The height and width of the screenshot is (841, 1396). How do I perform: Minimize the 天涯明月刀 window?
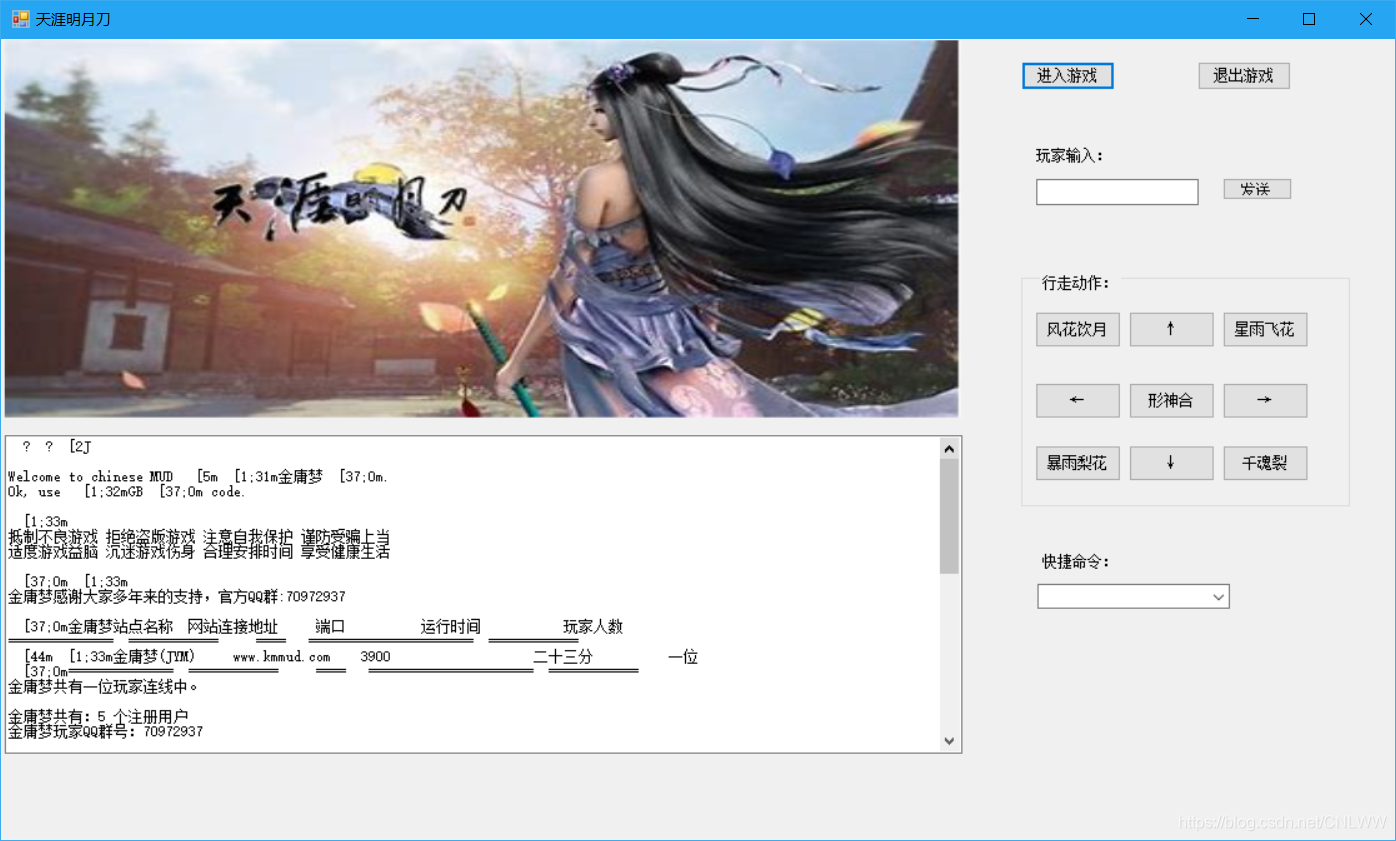pos(1251,19)
